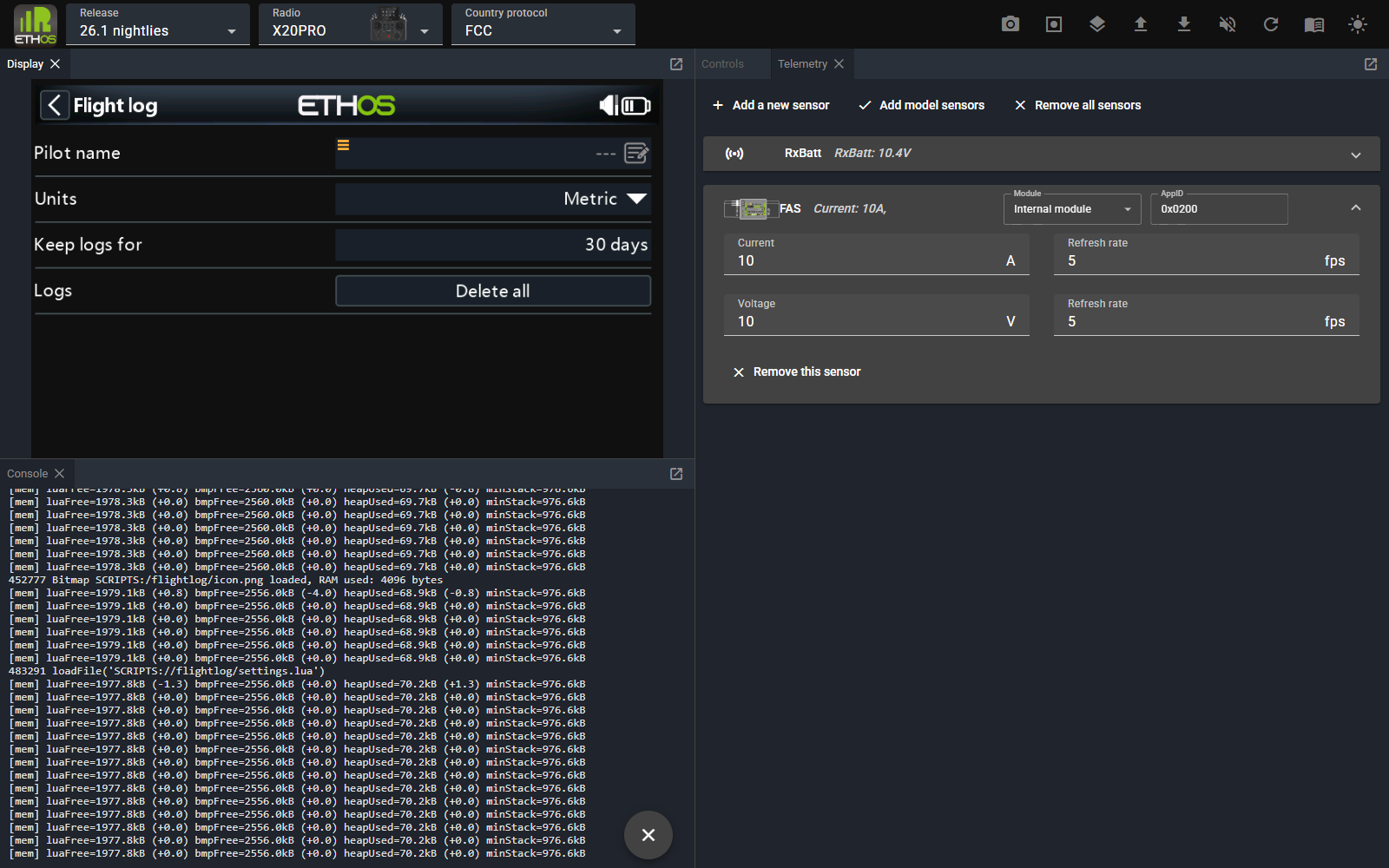
Task: Pop out the Telemetry panel
Action: (x=1371, y=64)
